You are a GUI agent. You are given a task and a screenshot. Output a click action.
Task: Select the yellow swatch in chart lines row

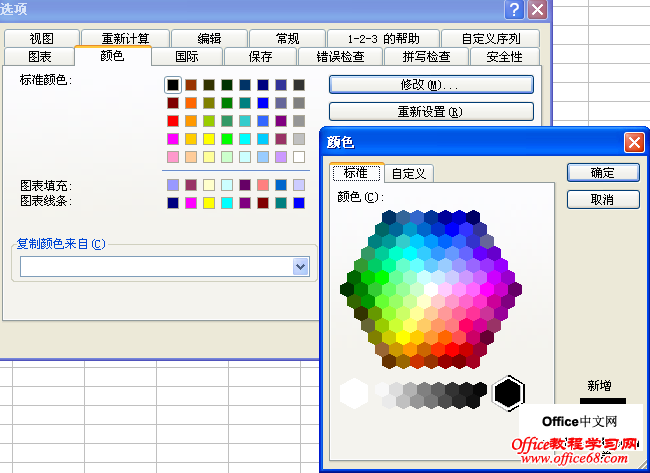pos(209,203)
